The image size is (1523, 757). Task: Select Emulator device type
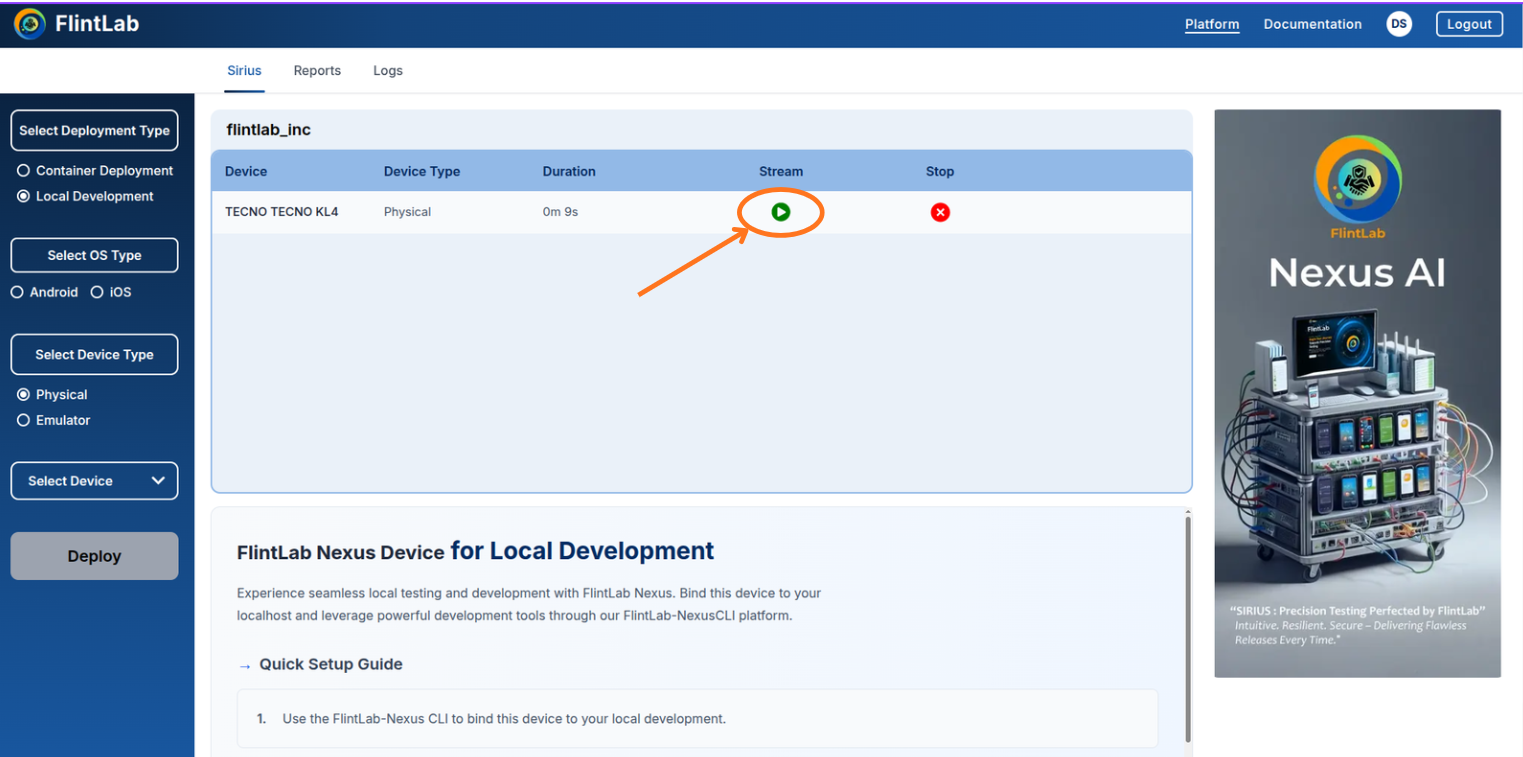[x=24, y=421]
